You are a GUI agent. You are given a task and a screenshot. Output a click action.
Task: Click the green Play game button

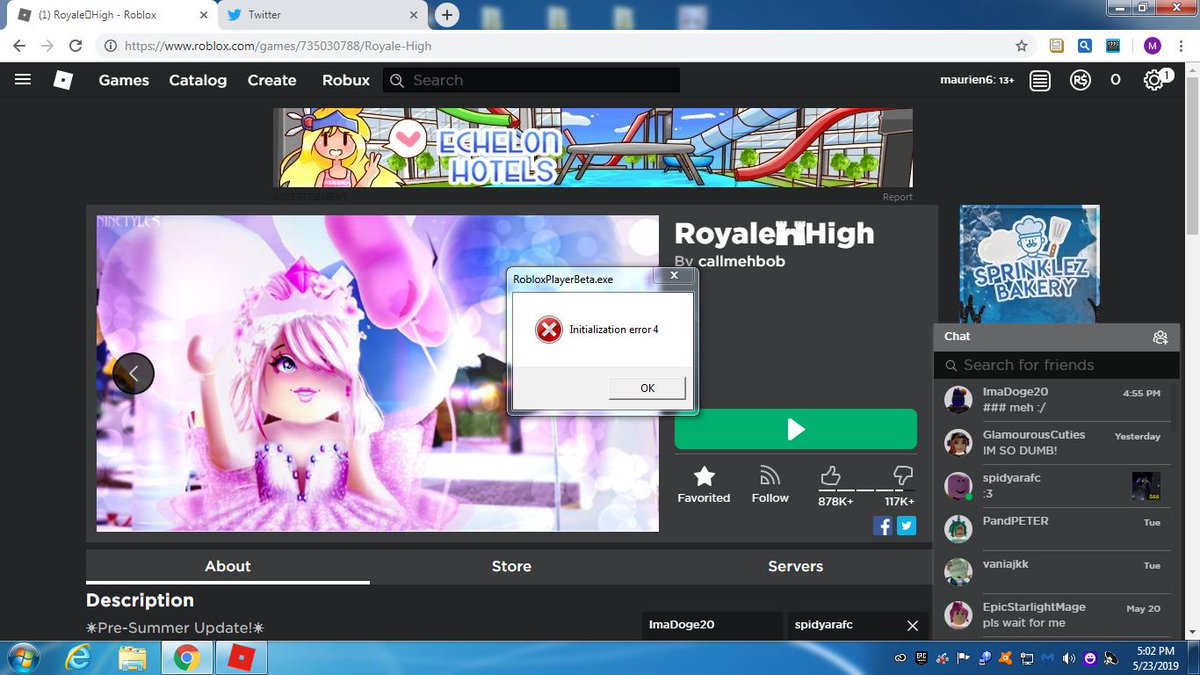795,429
